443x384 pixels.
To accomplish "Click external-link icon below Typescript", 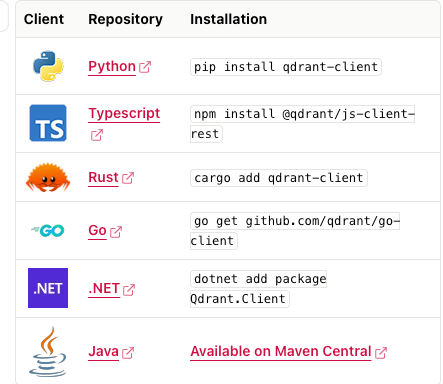I will [x=97, y=135].
